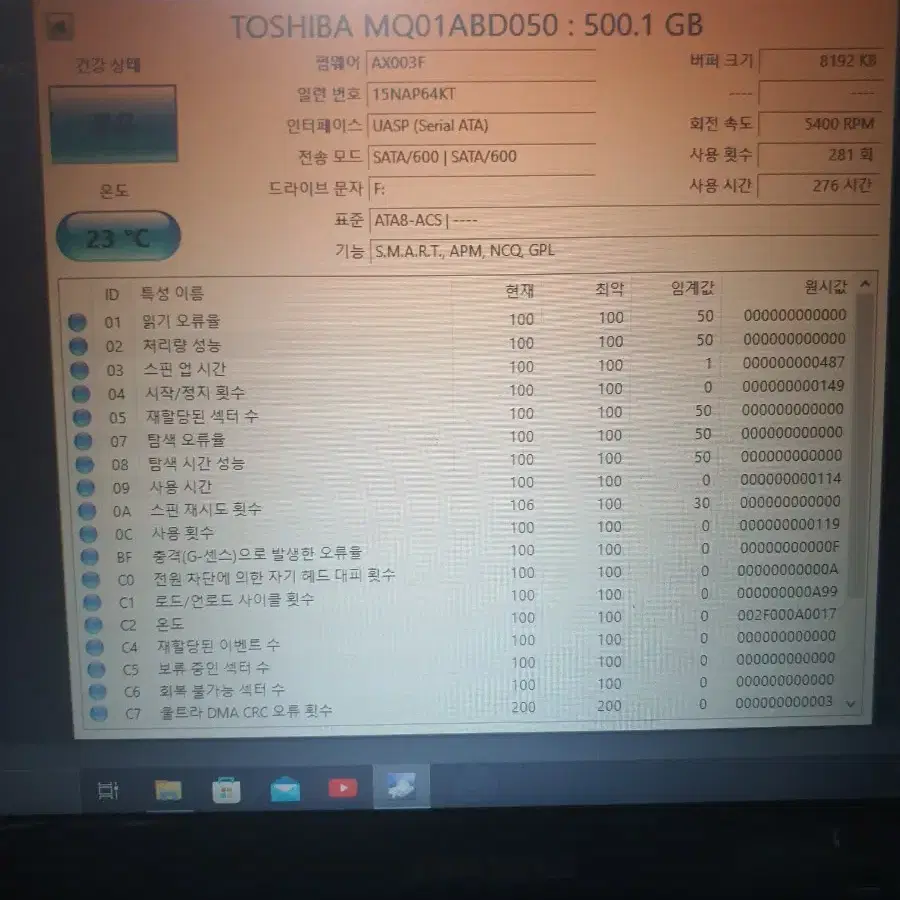
Task: Click the 전송 모드 field SATA/600 | SATA/600
Action: coord(481,157)
